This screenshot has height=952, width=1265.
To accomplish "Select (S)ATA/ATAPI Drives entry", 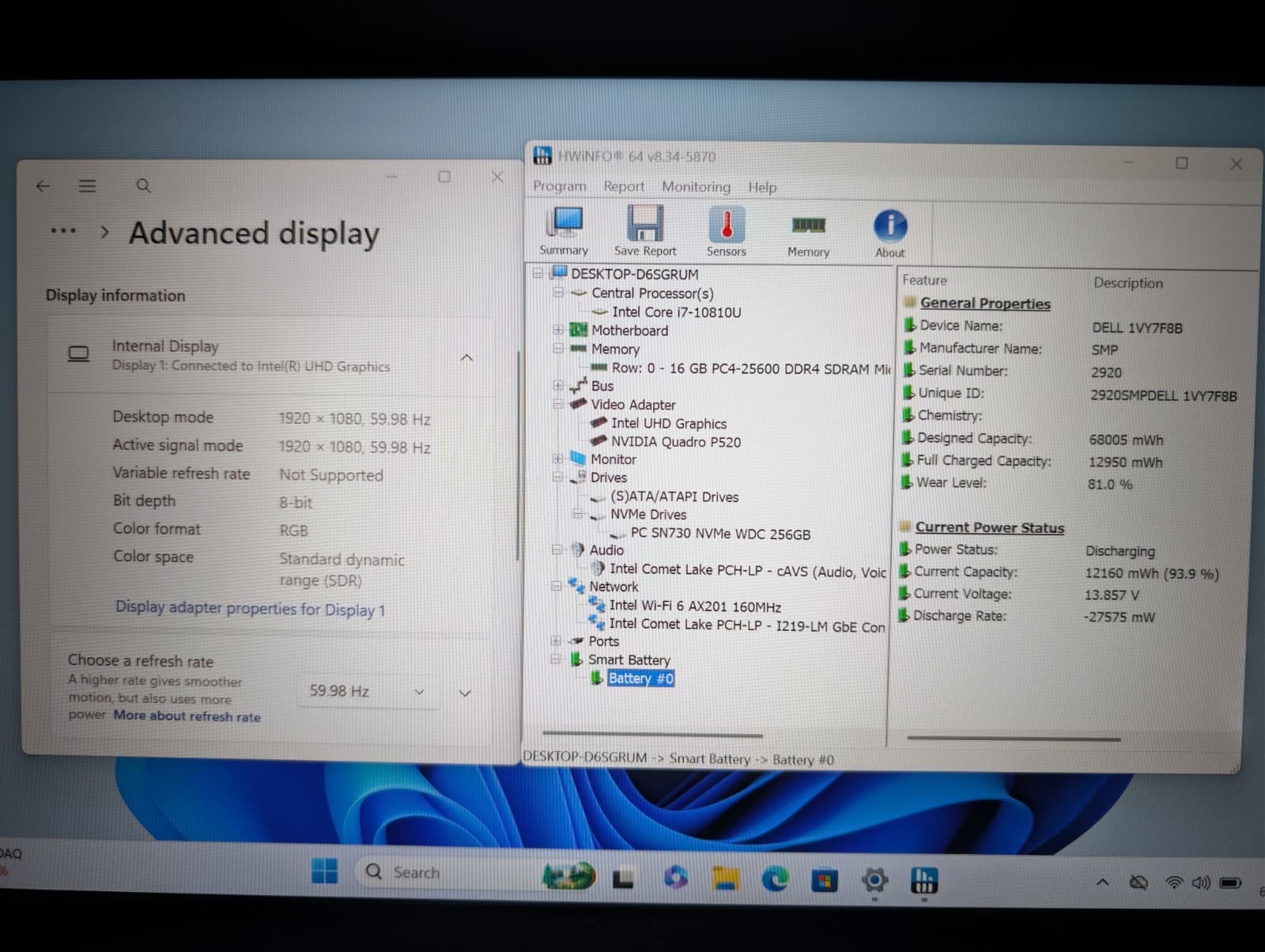I will 674,497.
